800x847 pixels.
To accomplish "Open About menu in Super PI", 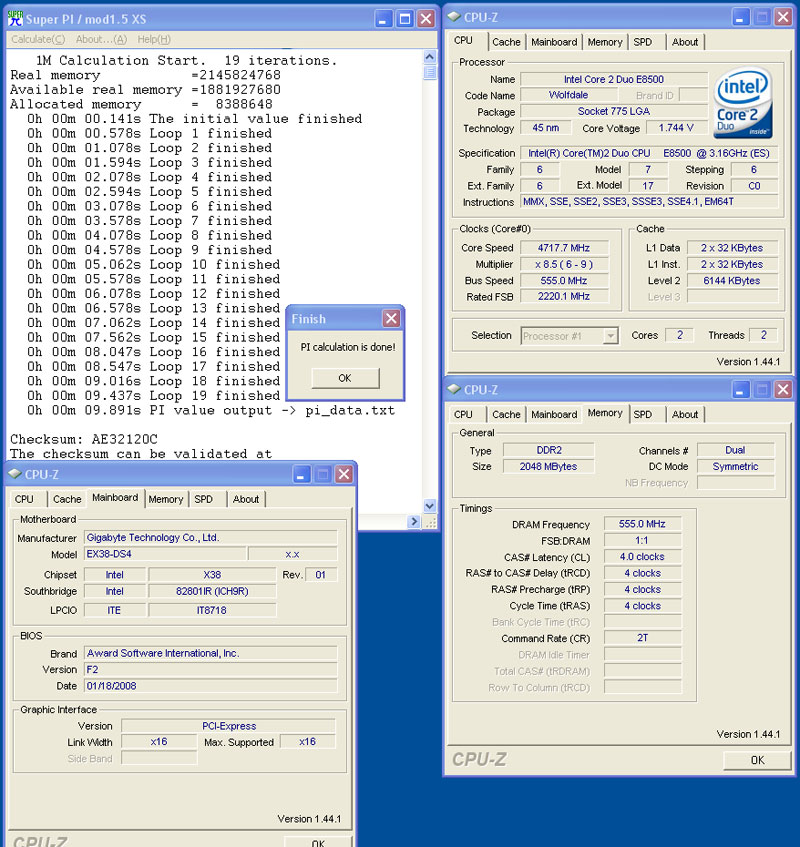I will point(101,39).
